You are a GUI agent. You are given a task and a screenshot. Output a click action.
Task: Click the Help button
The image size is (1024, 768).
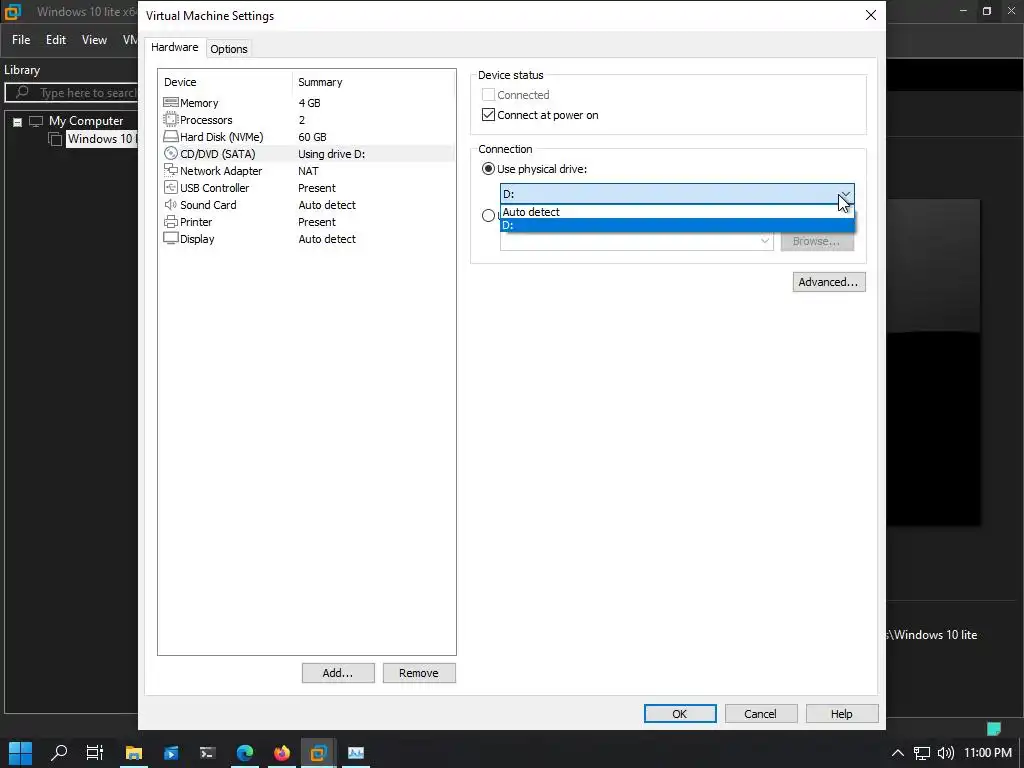pyautogui.click(x=842, y=714)
